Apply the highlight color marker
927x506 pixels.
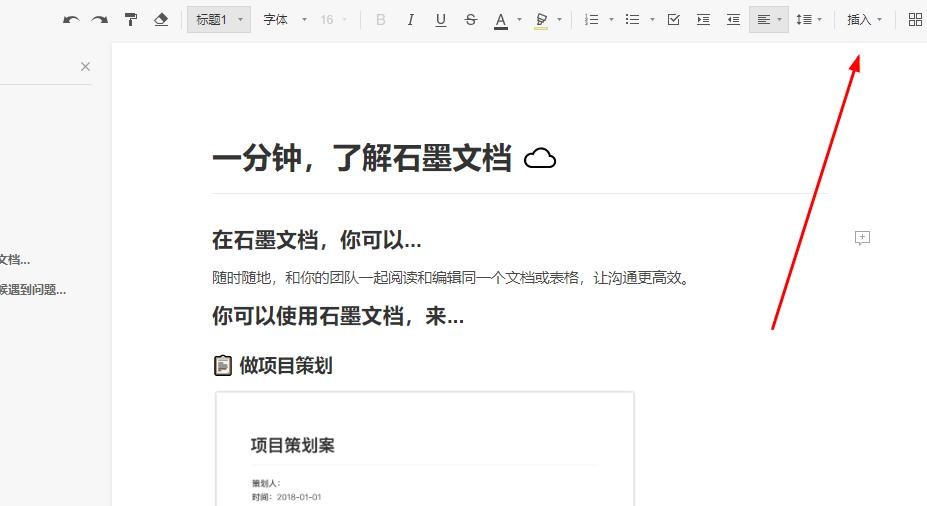(541, 21)
